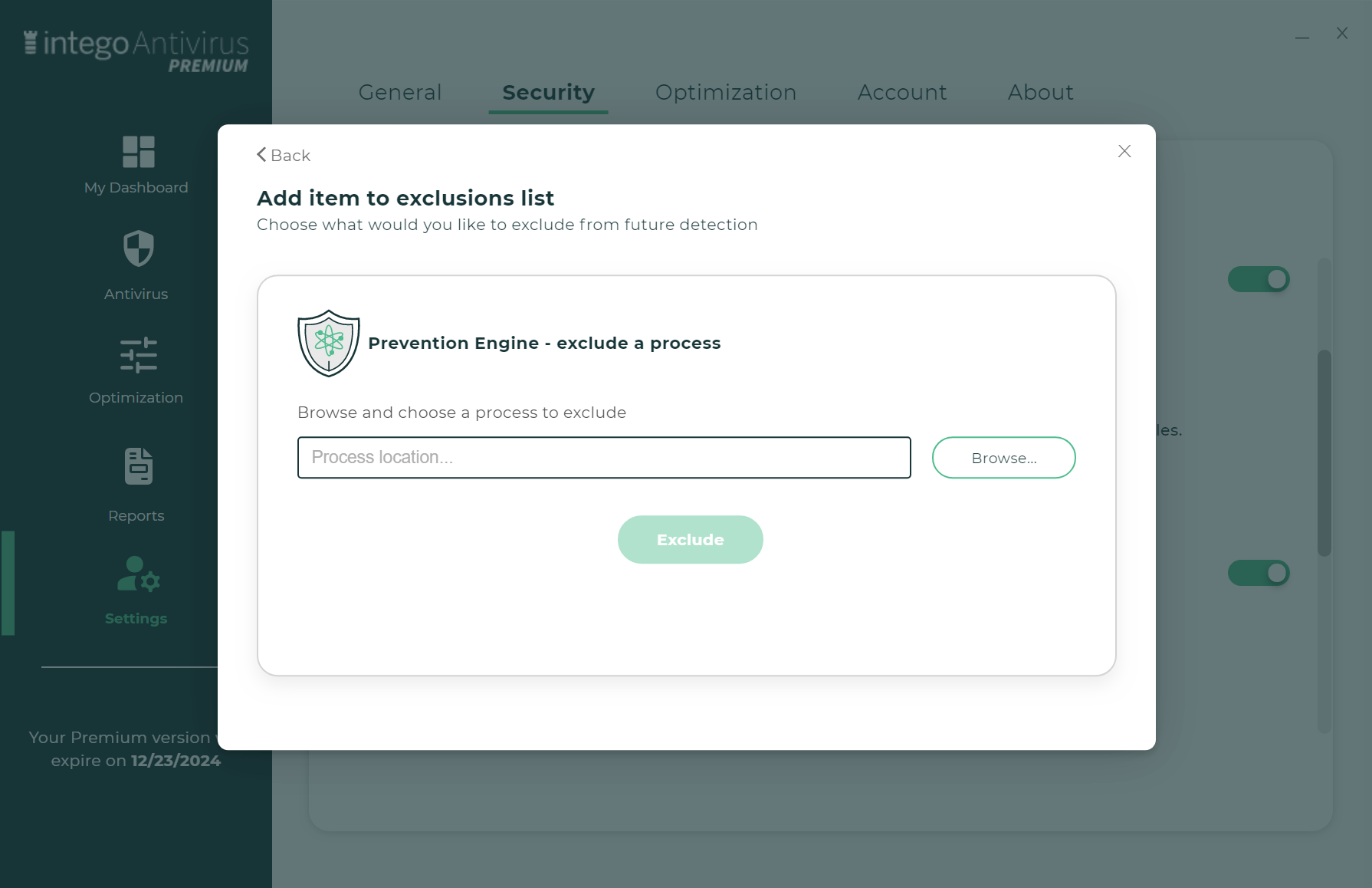The width and height of the screenshot is (1372, 888).
Task: Click the Exclude button
Action: pos(691,540)
